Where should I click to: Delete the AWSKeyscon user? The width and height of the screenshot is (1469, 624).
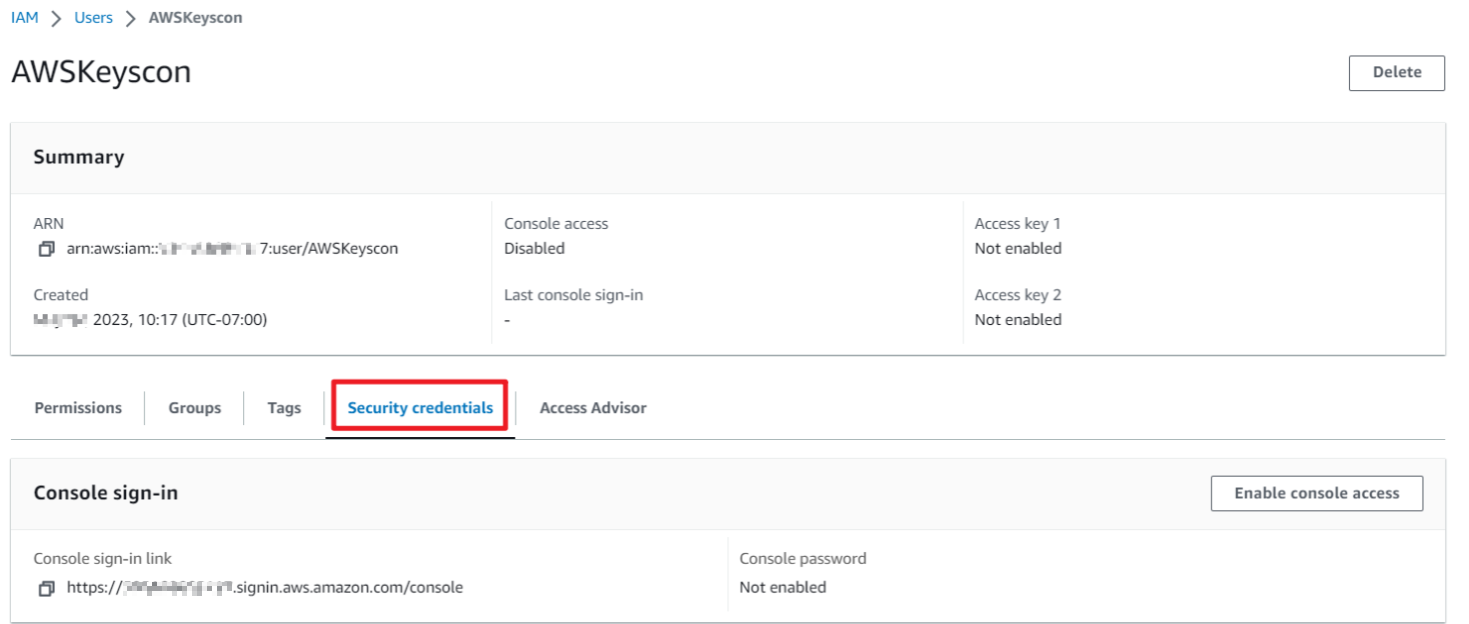point(1396,72)
